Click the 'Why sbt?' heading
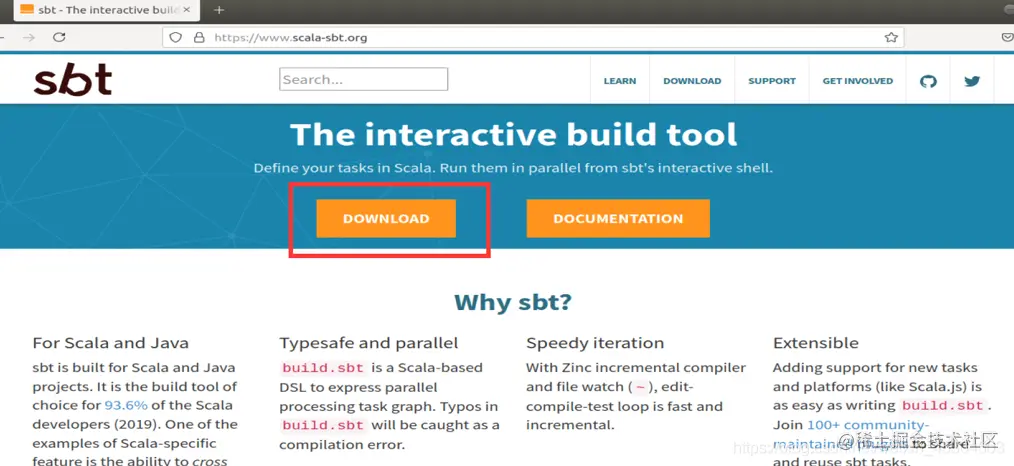This screenshot has width=1014, height=466. pos(513,302)
